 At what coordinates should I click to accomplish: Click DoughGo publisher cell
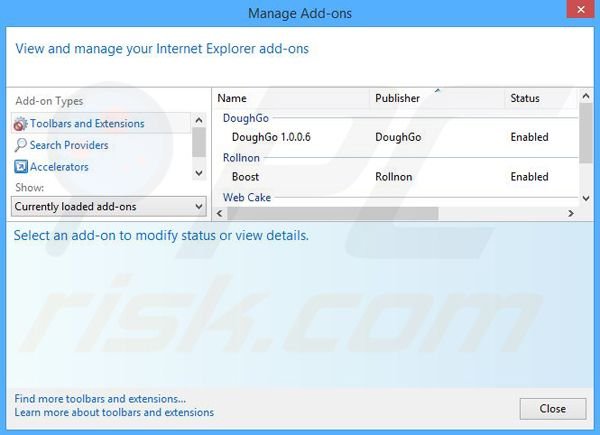tap(398, 137)
